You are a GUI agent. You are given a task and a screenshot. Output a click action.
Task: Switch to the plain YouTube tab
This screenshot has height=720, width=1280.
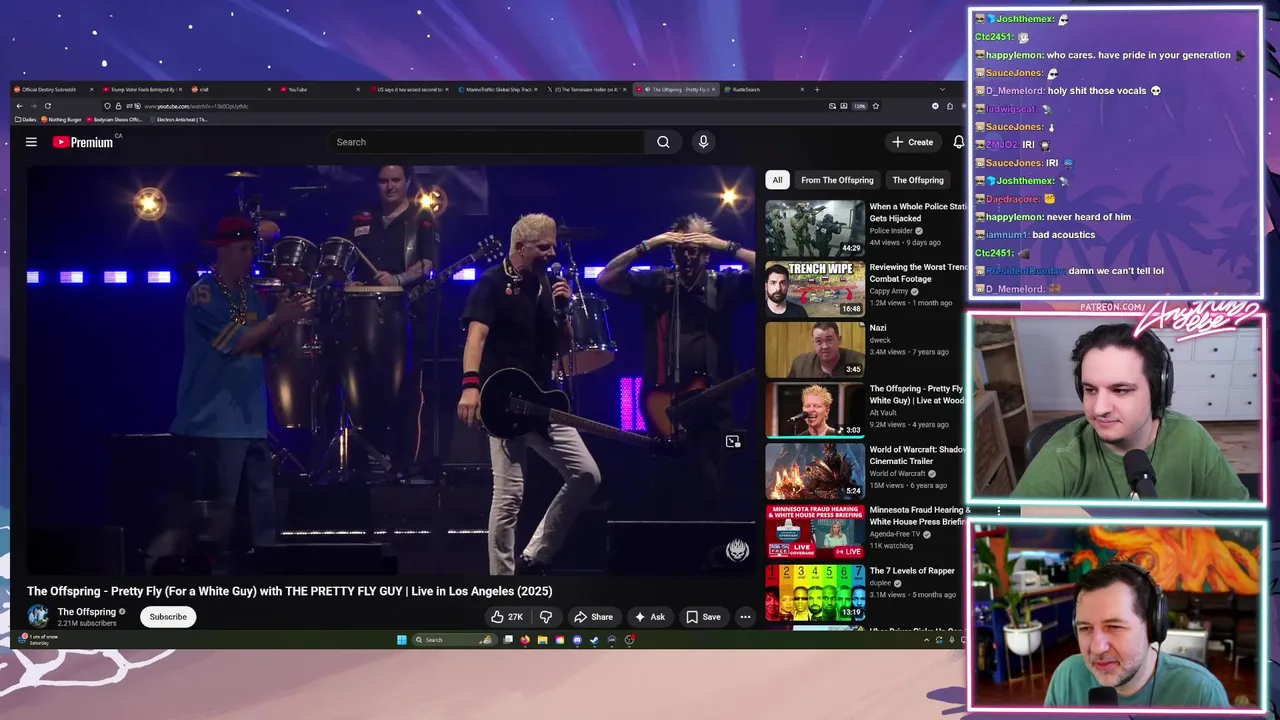[320, 89]
